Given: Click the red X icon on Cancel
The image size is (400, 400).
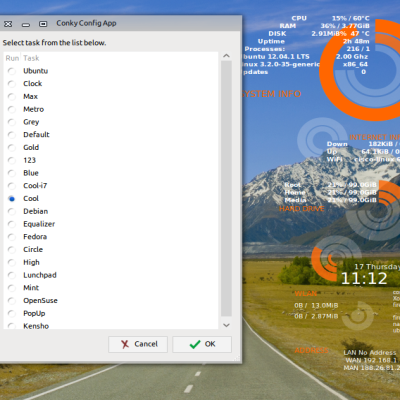Looking at the screenshot, I should coord(125,344).
